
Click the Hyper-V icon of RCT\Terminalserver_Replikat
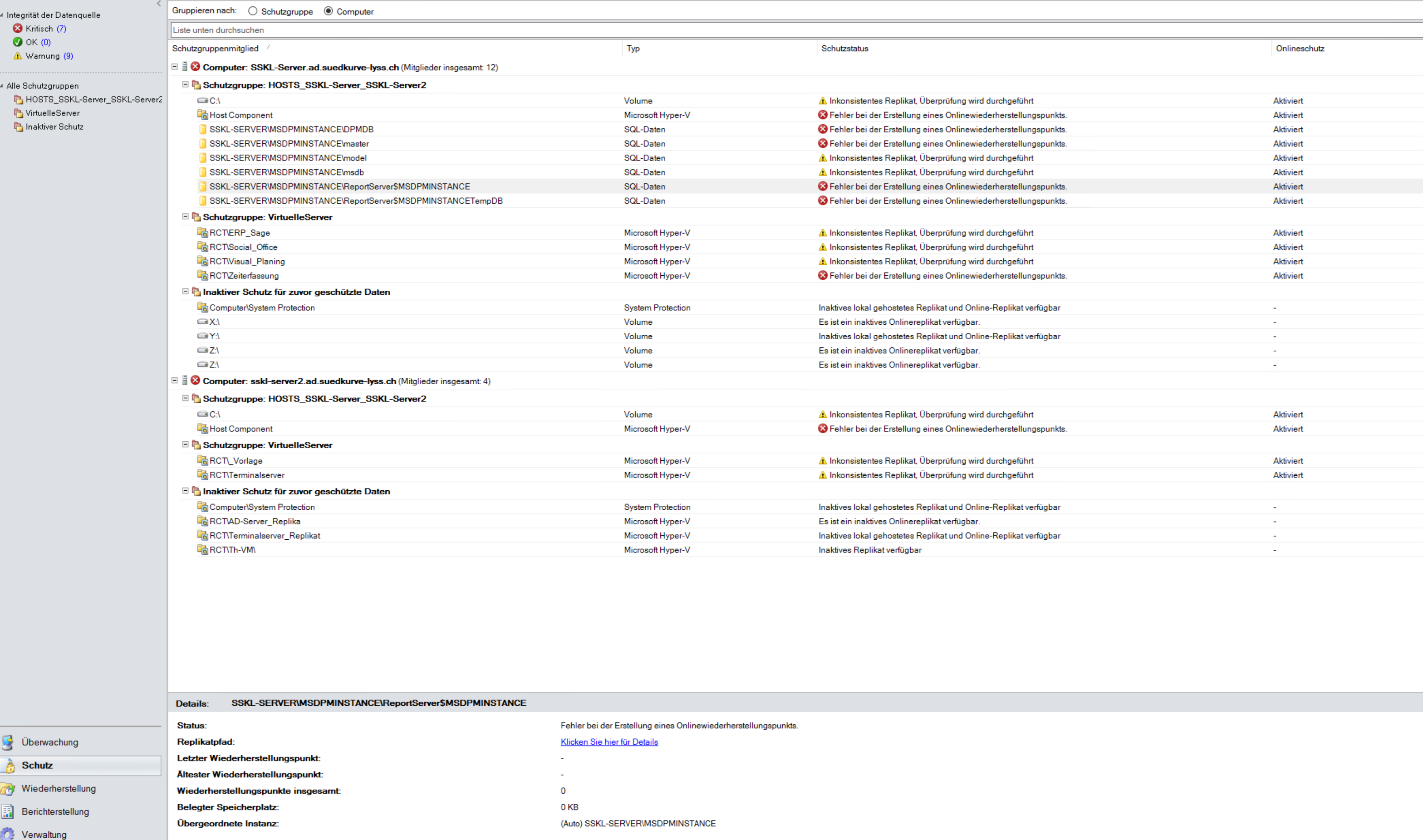(202, 535)
